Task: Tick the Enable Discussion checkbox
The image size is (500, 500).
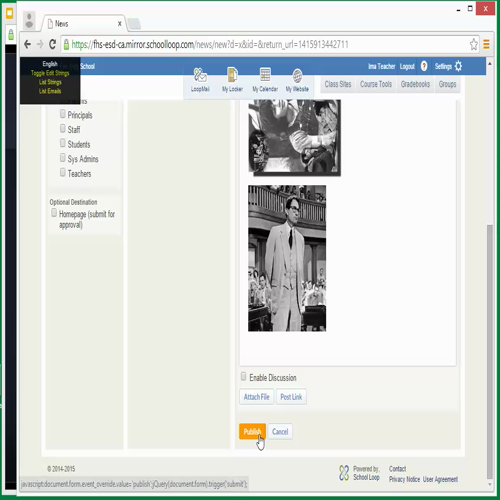Action: point(244,377)
